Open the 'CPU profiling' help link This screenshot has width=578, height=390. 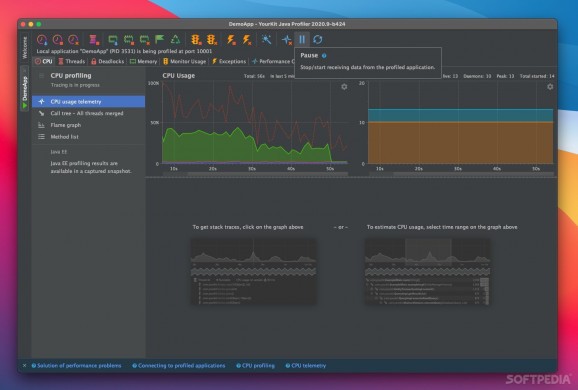255,366
